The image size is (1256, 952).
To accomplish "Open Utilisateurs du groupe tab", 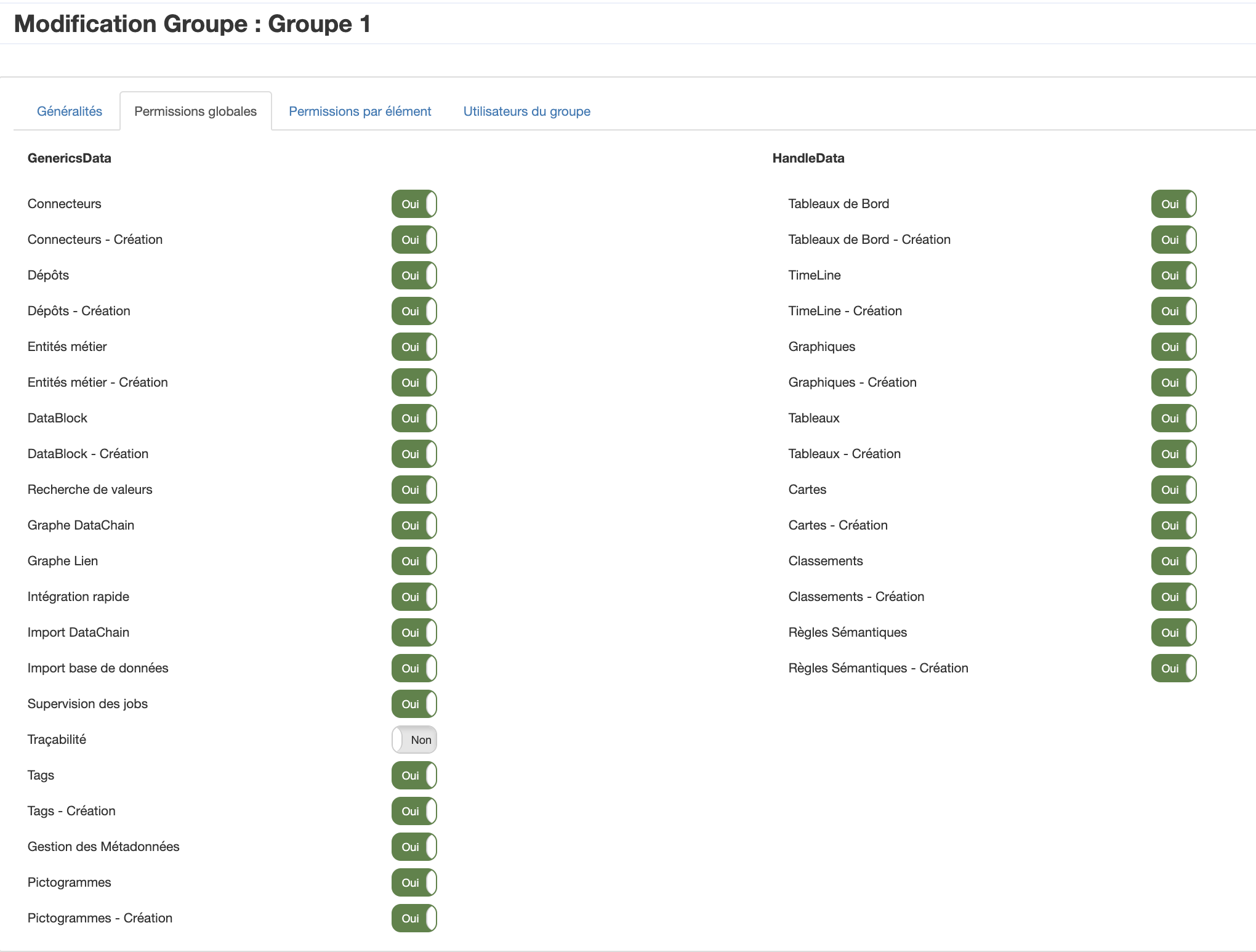I will tap(526, 111).
